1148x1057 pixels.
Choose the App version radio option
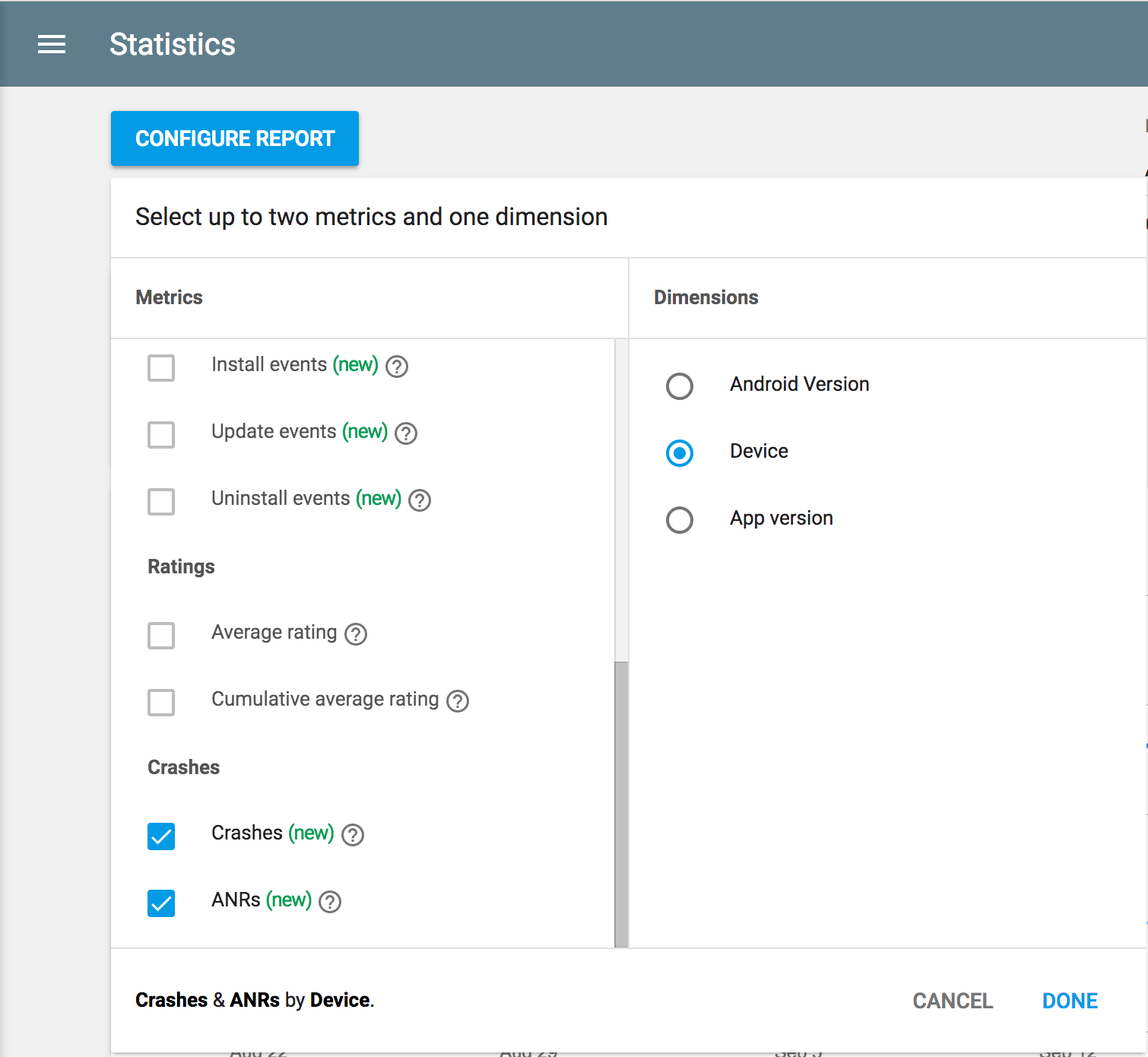pyautogui.click(x=680, y=520)
